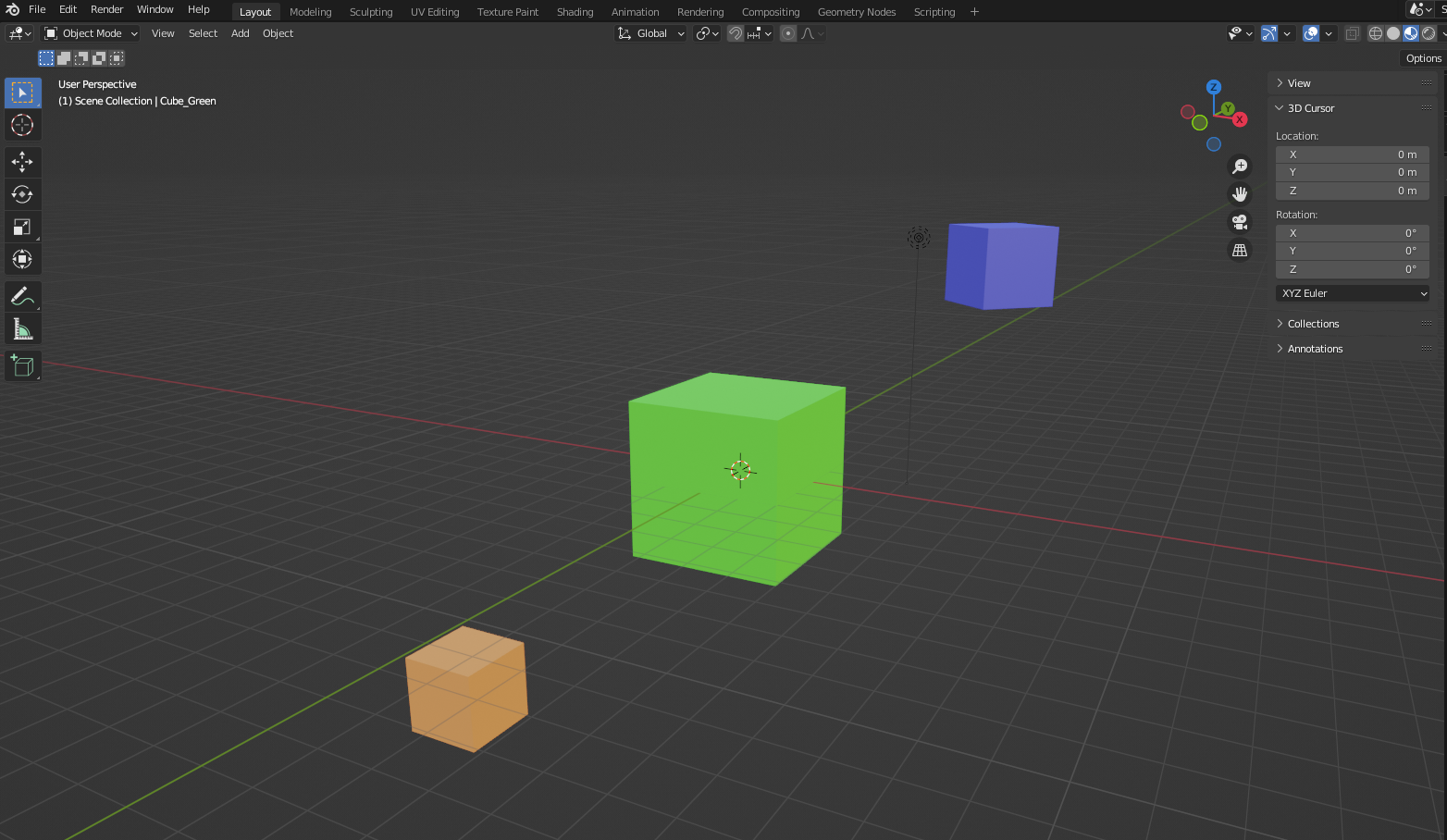Open the overlays options dropdown arrow
Viewport: 1447px width, 840px height.
[x=1329, y=33]
